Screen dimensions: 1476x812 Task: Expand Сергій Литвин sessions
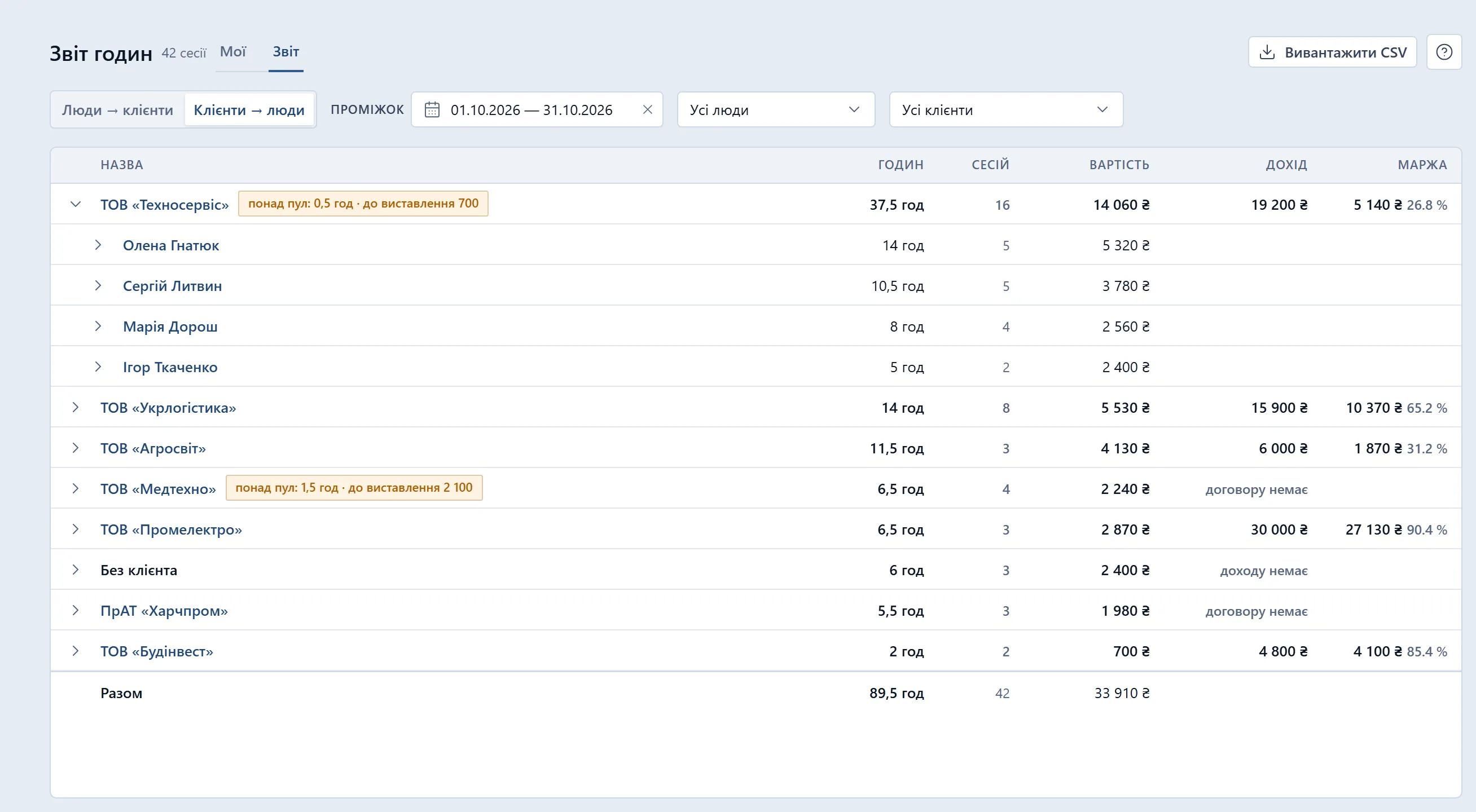(x=98, y=286)
